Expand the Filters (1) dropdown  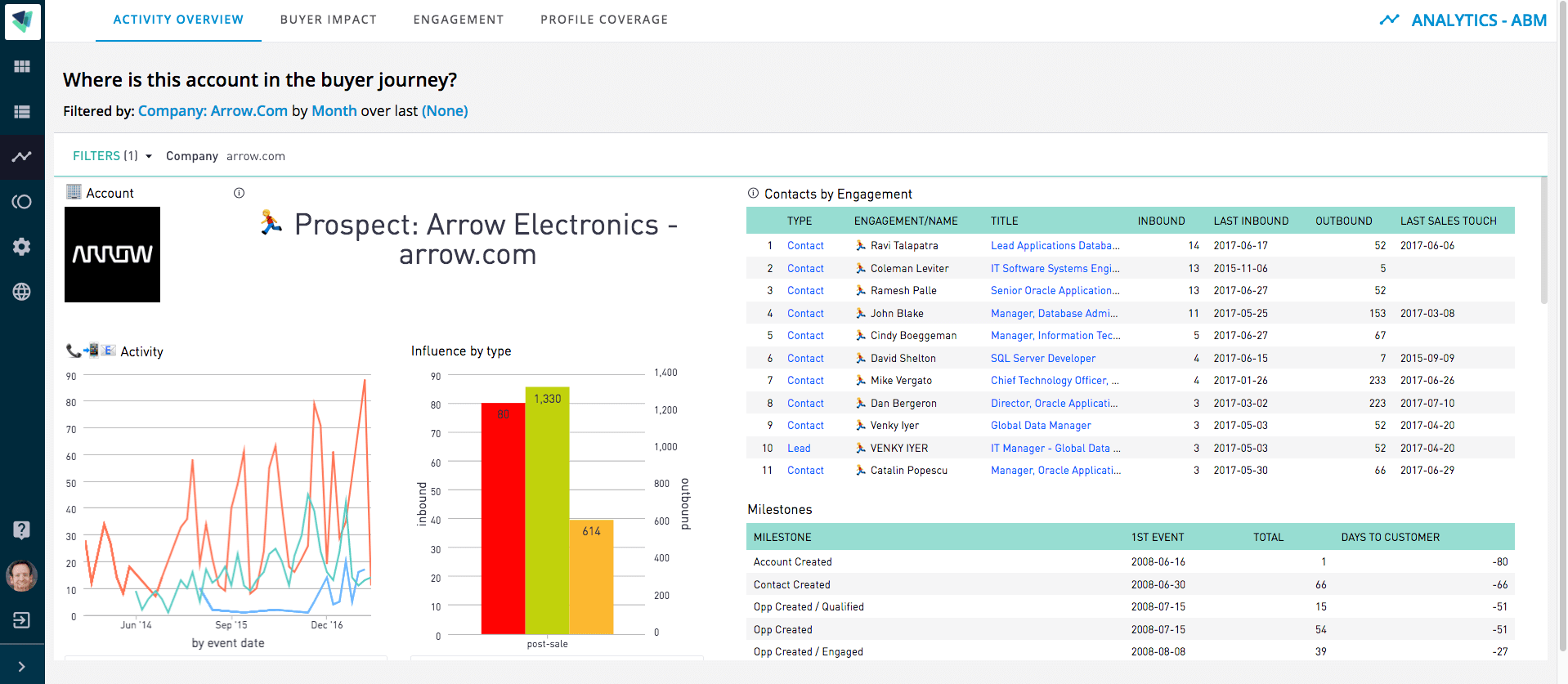(113, 156)
